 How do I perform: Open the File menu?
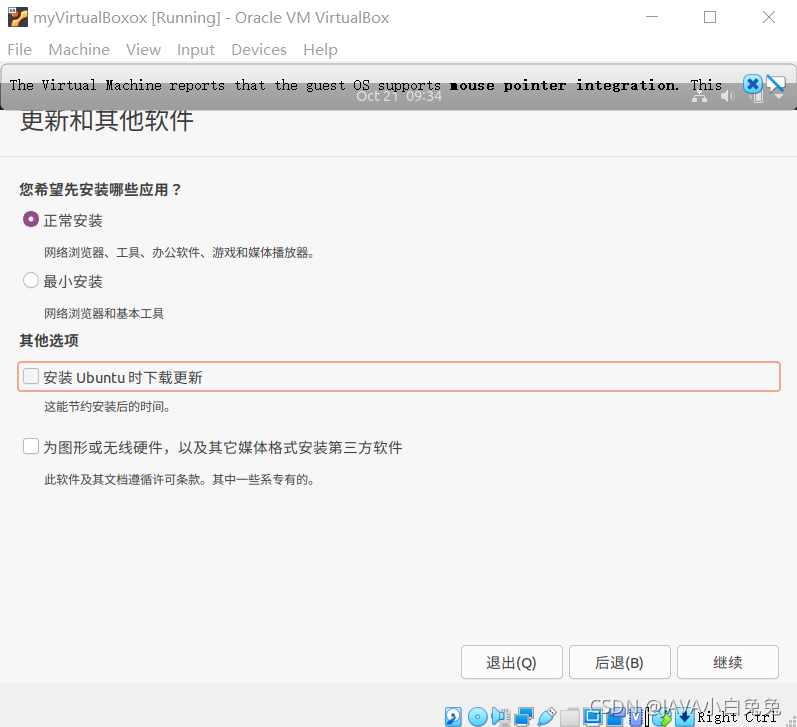pyautogui.click(x=20, y=49)
